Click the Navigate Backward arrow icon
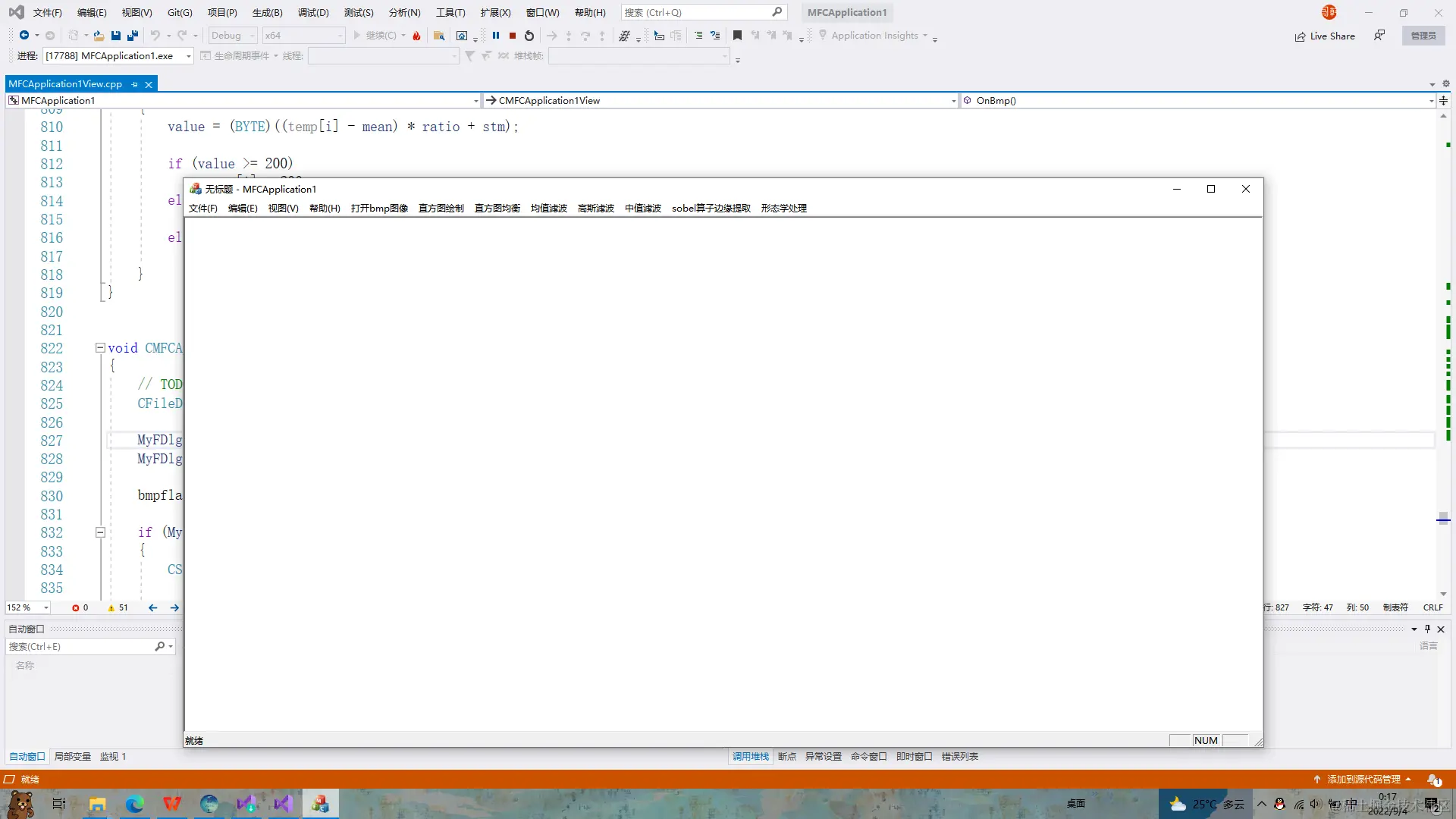 [x=24, y=36]
